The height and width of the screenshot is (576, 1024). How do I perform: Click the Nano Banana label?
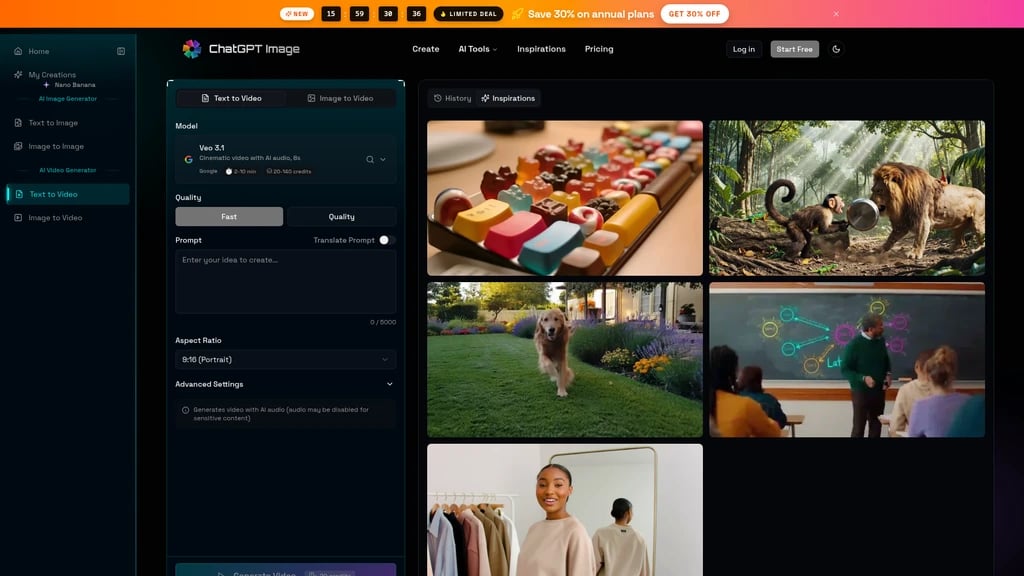[x=74, y=85]
